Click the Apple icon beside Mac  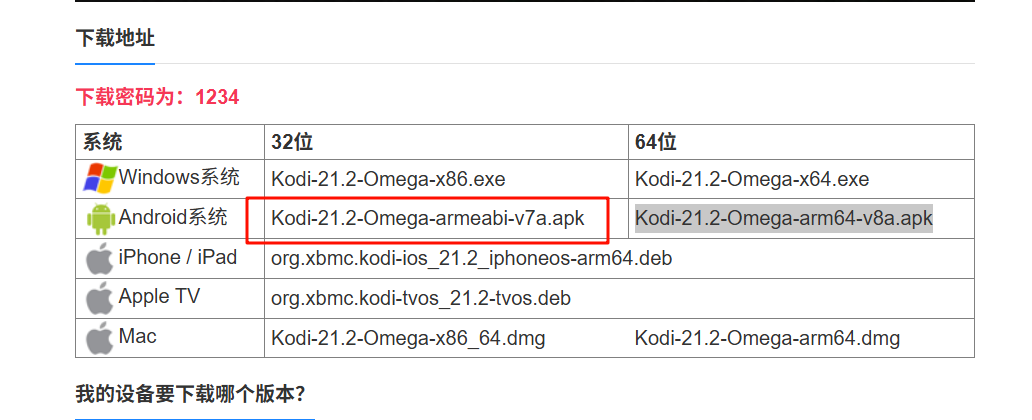click(x=99, y=337)
